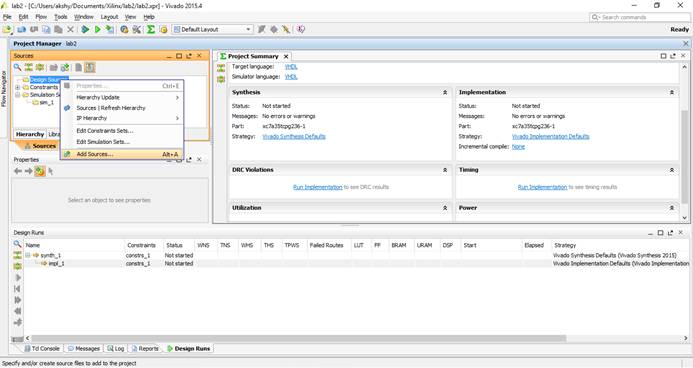
Task: Click the search magnifier in Design Runs panel
Action: (x=17, y=244)
